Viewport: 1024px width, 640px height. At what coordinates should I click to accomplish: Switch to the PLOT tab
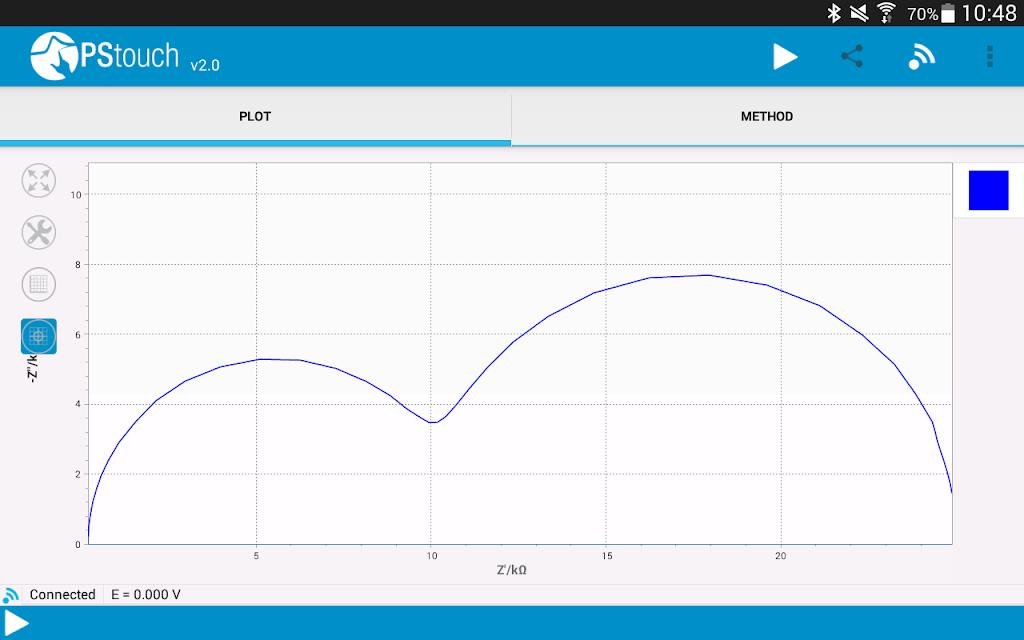pos(255,117)
